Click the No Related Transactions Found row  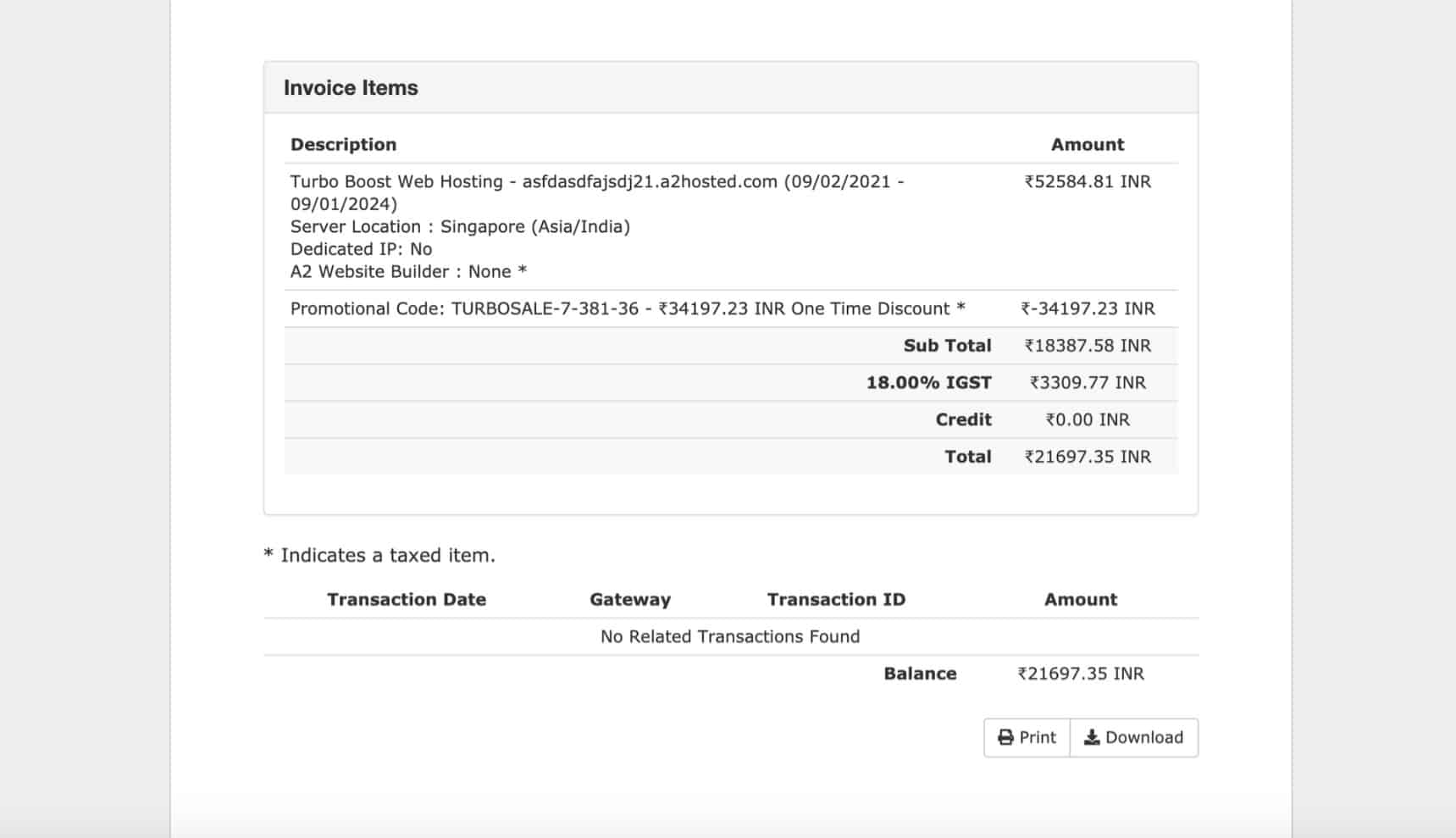pyautogui.click(x=730, y=636)
